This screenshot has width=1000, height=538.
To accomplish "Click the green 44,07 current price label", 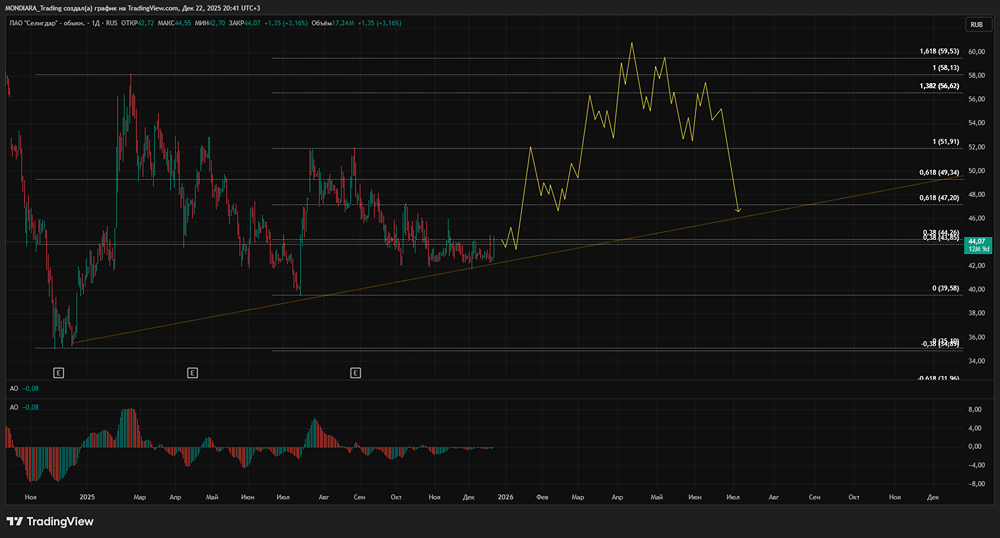I will click(975, 242).
